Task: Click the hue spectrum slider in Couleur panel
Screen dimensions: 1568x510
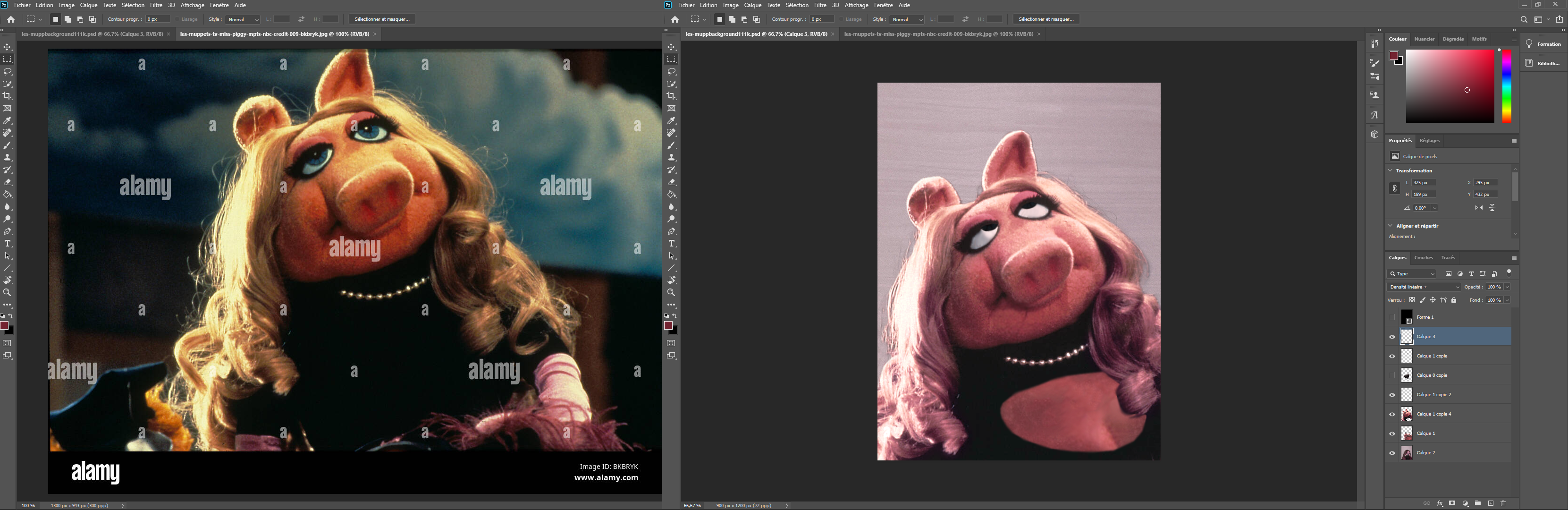Action: [x=1507, y=86]
